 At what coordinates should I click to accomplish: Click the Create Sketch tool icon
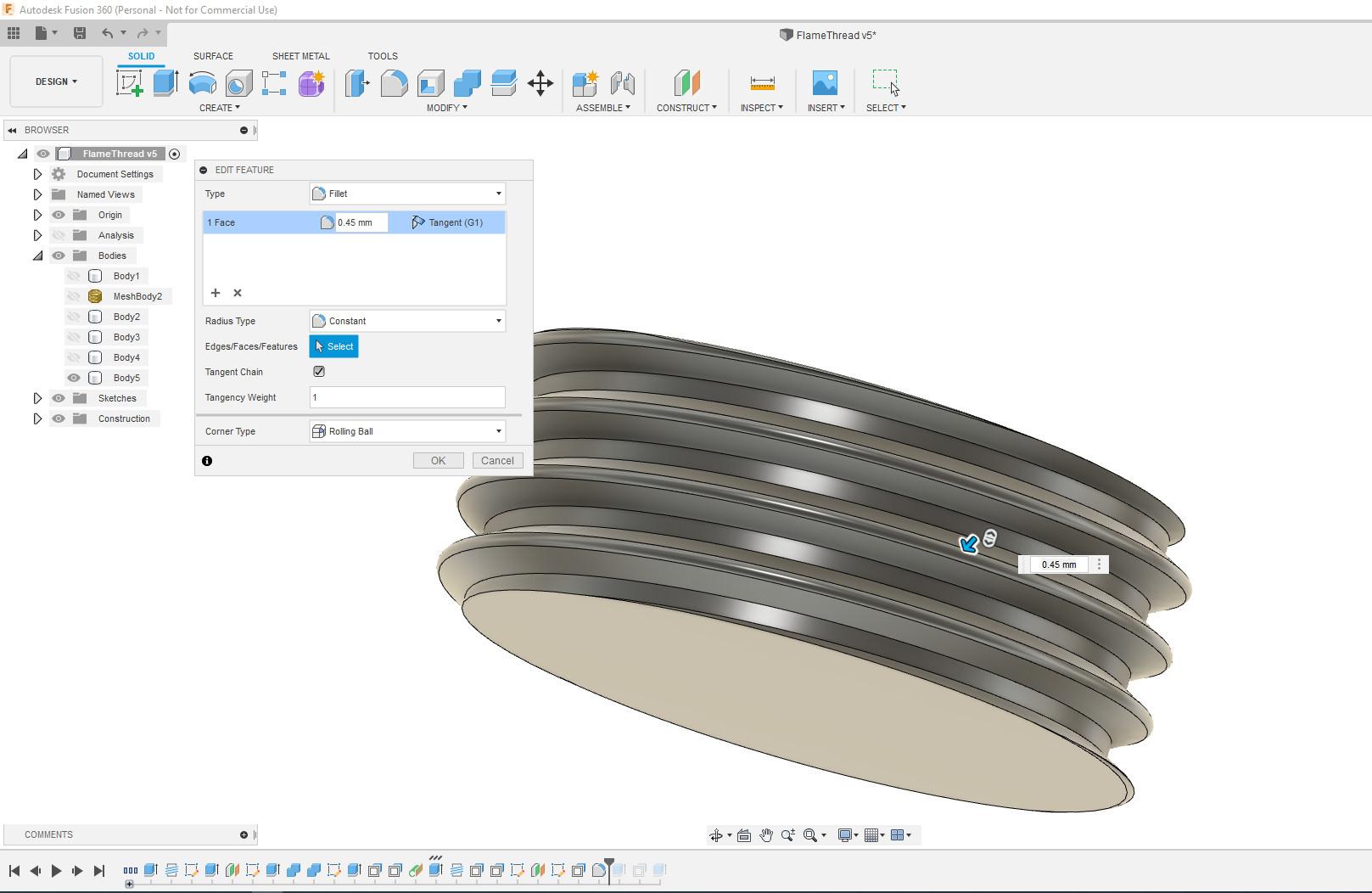pyautogui.click(x=129, y=83)
